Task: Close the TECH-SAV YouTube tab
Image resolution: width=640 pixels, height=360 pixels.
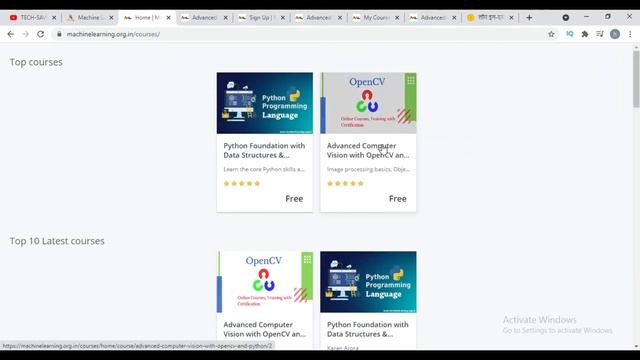Action: click(x=54, y=18)
